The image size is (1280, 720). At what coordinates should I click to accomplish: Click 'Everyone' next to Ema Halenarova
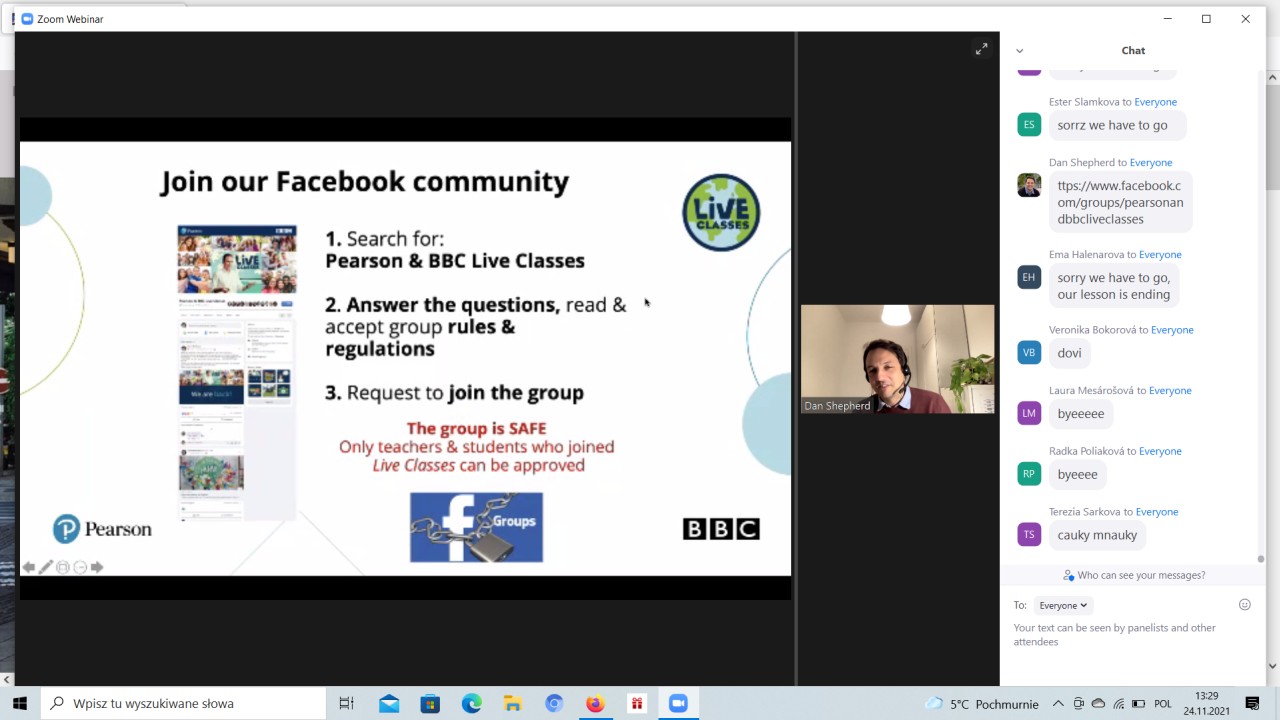coord(1160,255)
